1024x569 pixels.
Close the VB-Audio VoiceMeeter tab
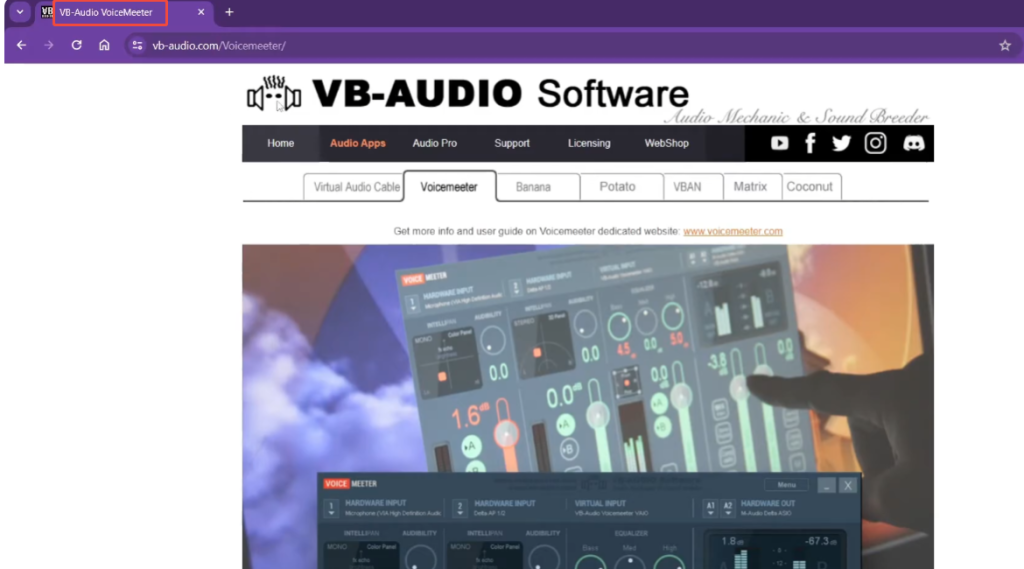[200, 12]
